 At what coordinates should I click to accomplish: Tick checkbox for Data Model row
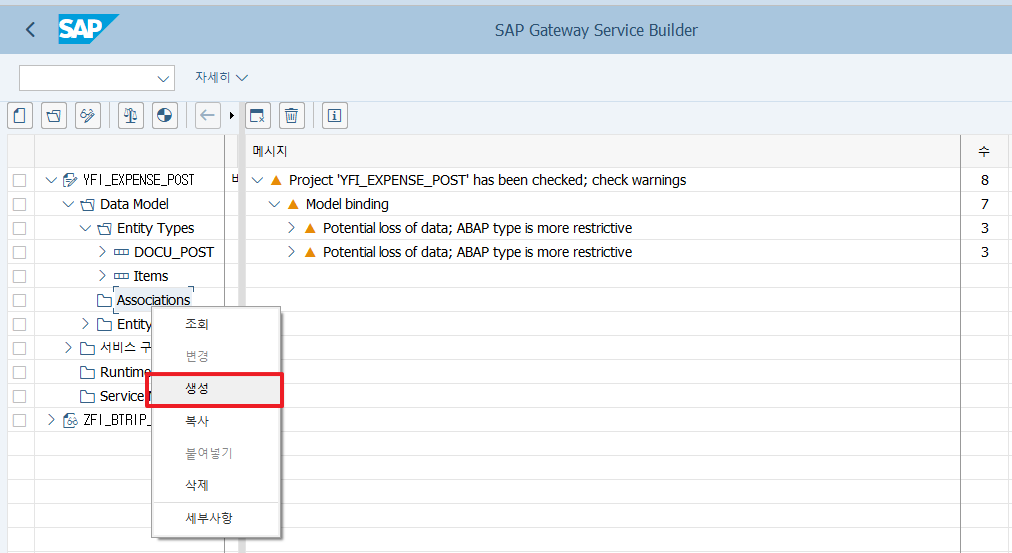19,204
